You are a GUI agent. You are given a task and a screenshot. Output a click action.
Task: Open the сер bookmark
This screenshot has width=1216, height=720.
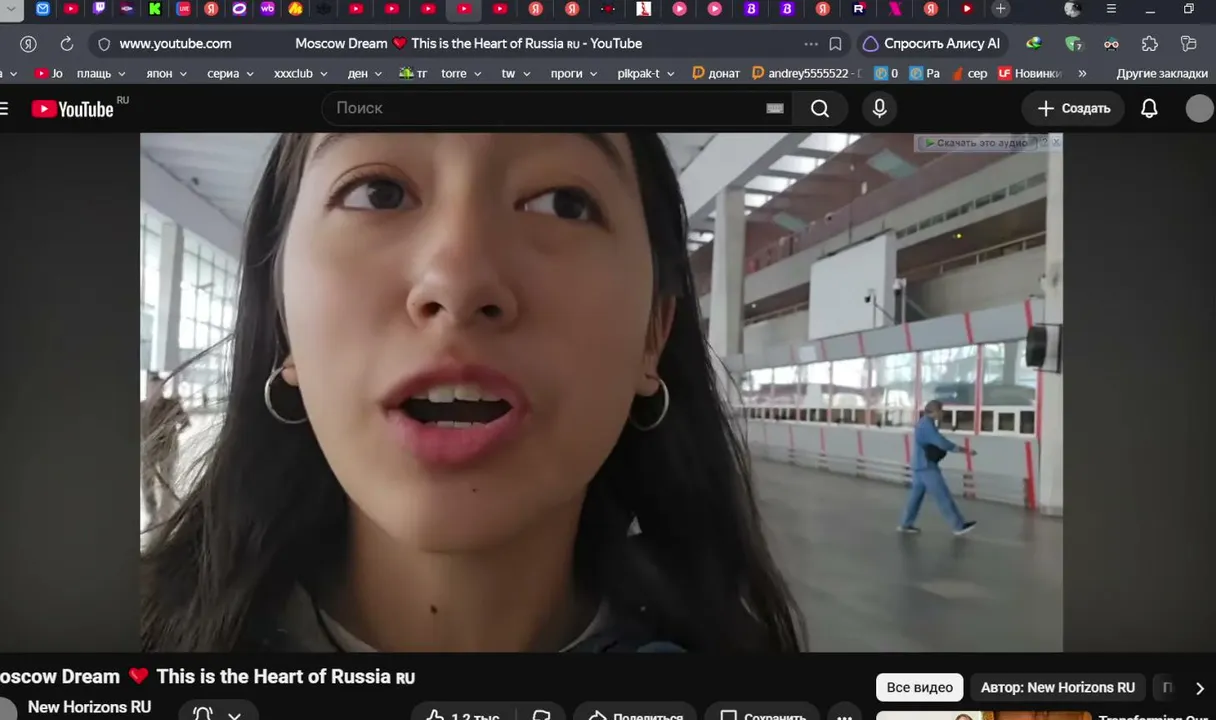point(969,74)
